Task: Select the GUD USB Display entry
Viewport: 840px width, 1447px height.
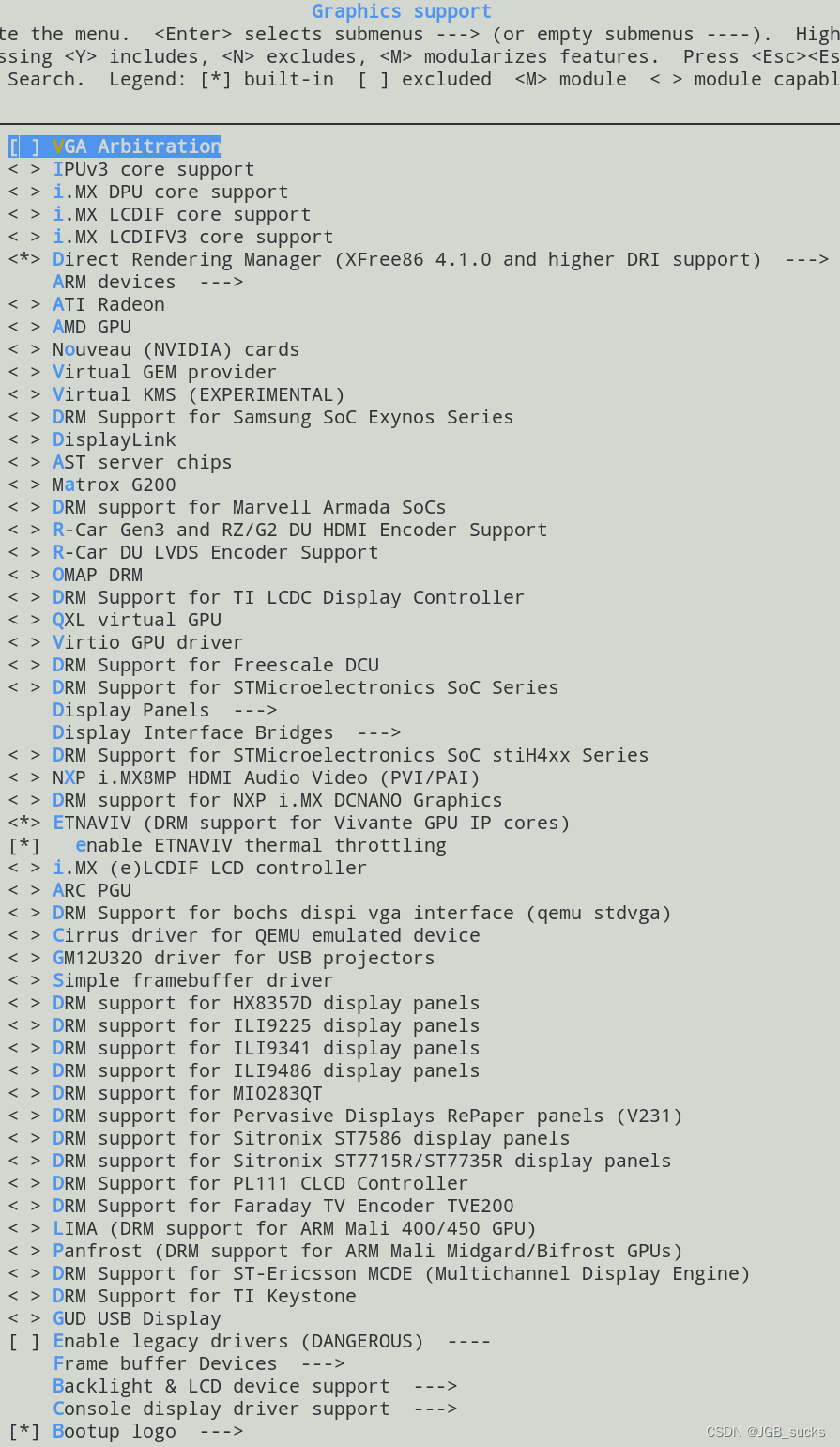Action: [x=137, y=1318]
